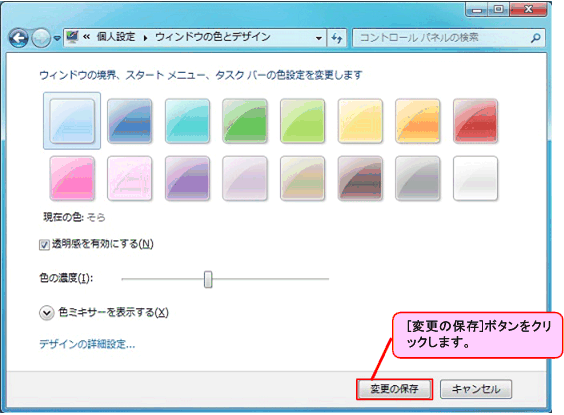Image resolution: width=564 pixels, height=415 pixels.
Task: Click the キャンセル button
Action: click(476, 389)
